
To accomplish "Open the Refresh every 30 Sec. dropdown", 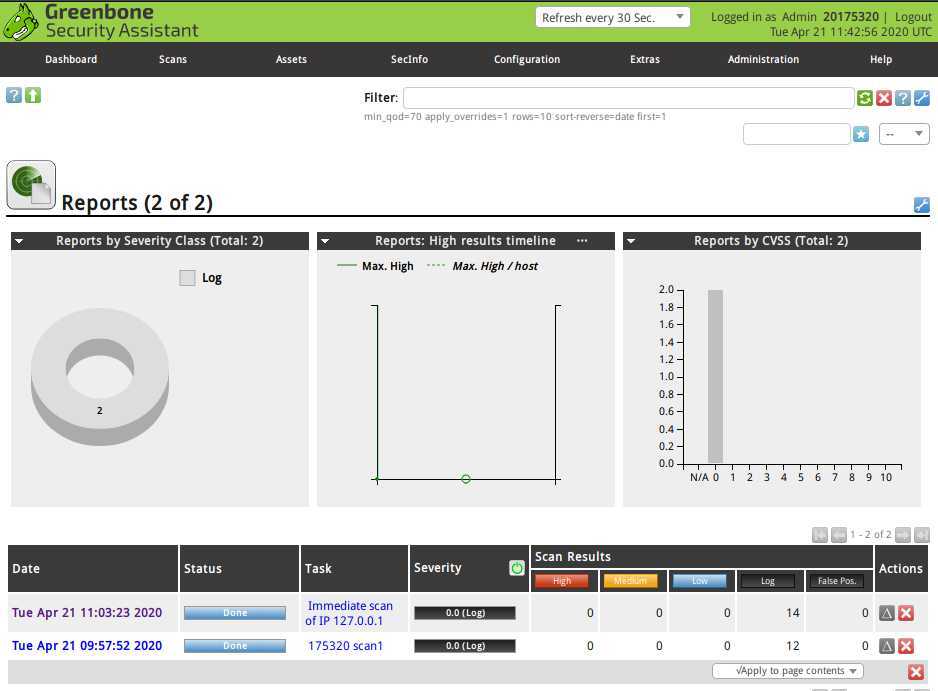I will click(x=613, y=17).
